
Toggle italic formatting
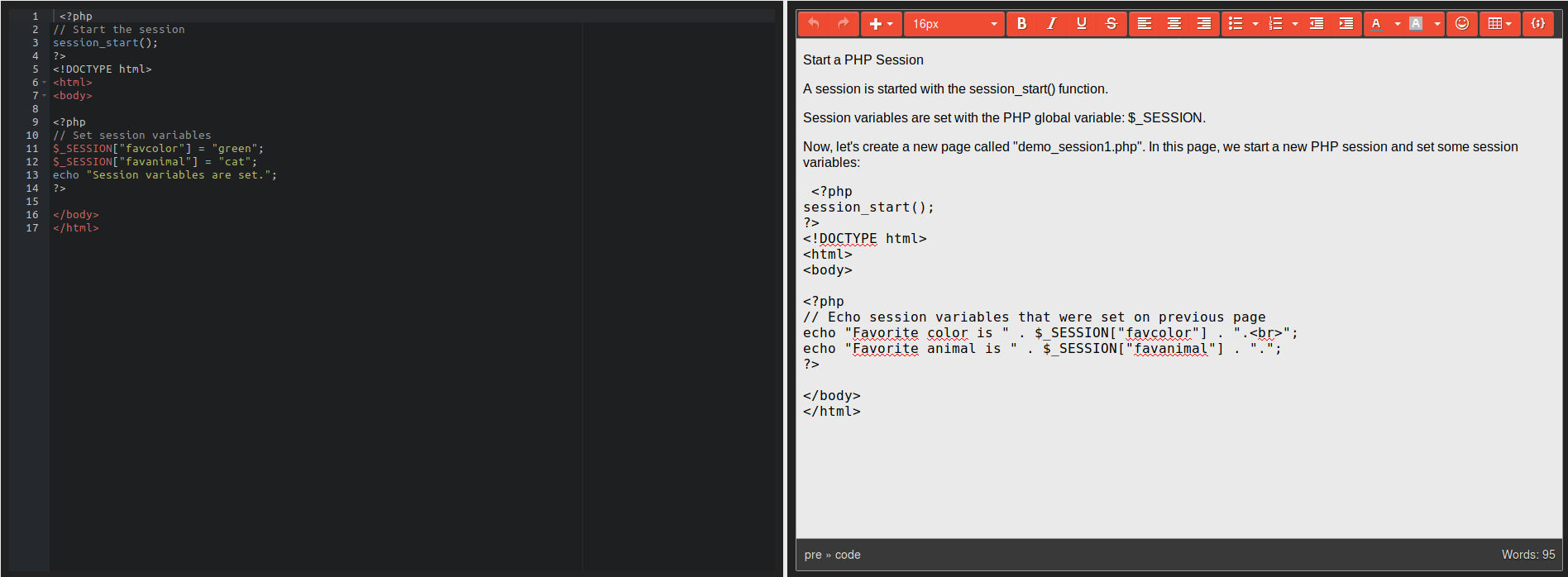tap(1052, 24)
